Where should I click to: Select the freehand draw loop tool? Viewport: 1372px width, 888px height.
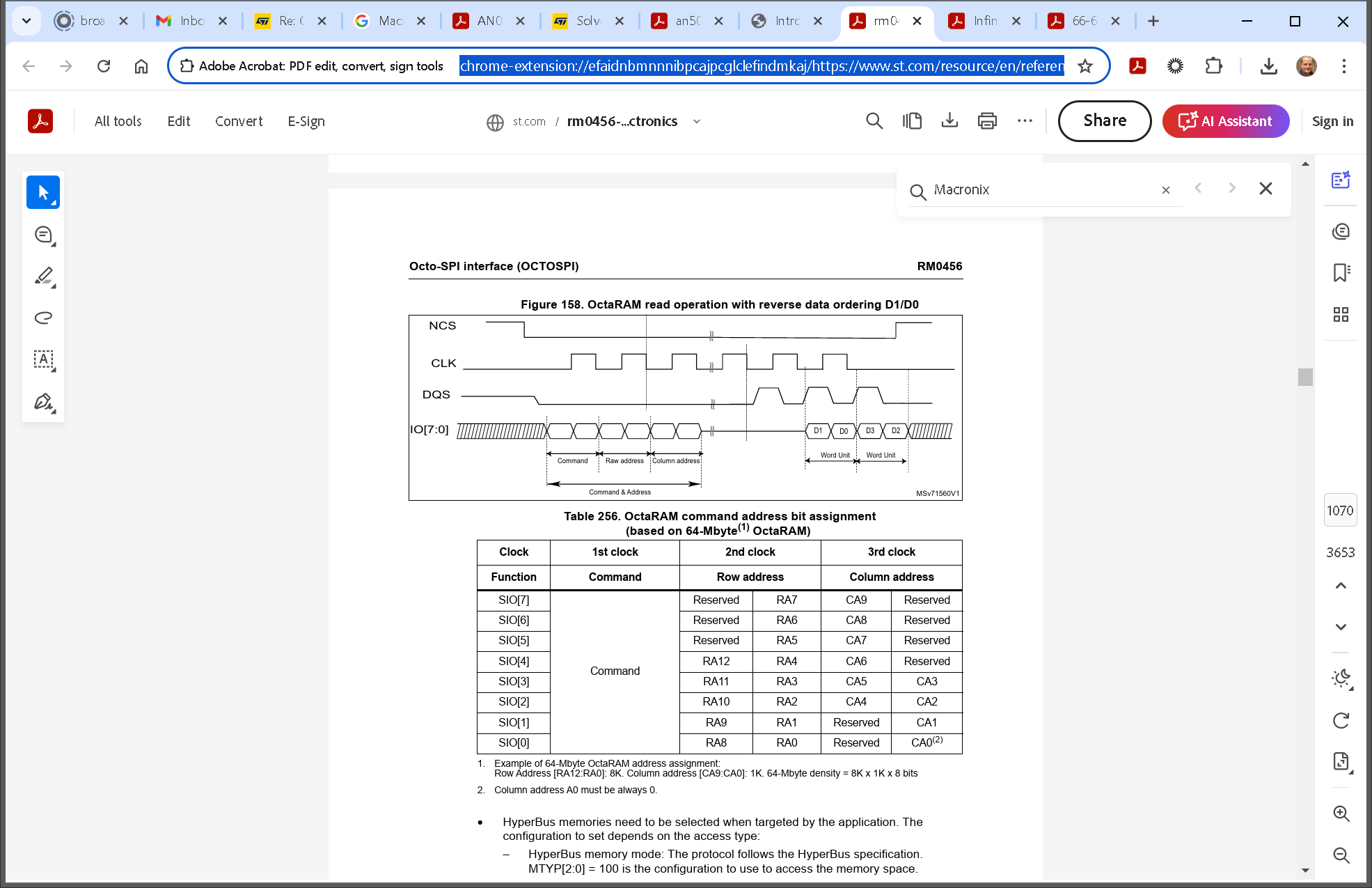coord(43,318)
